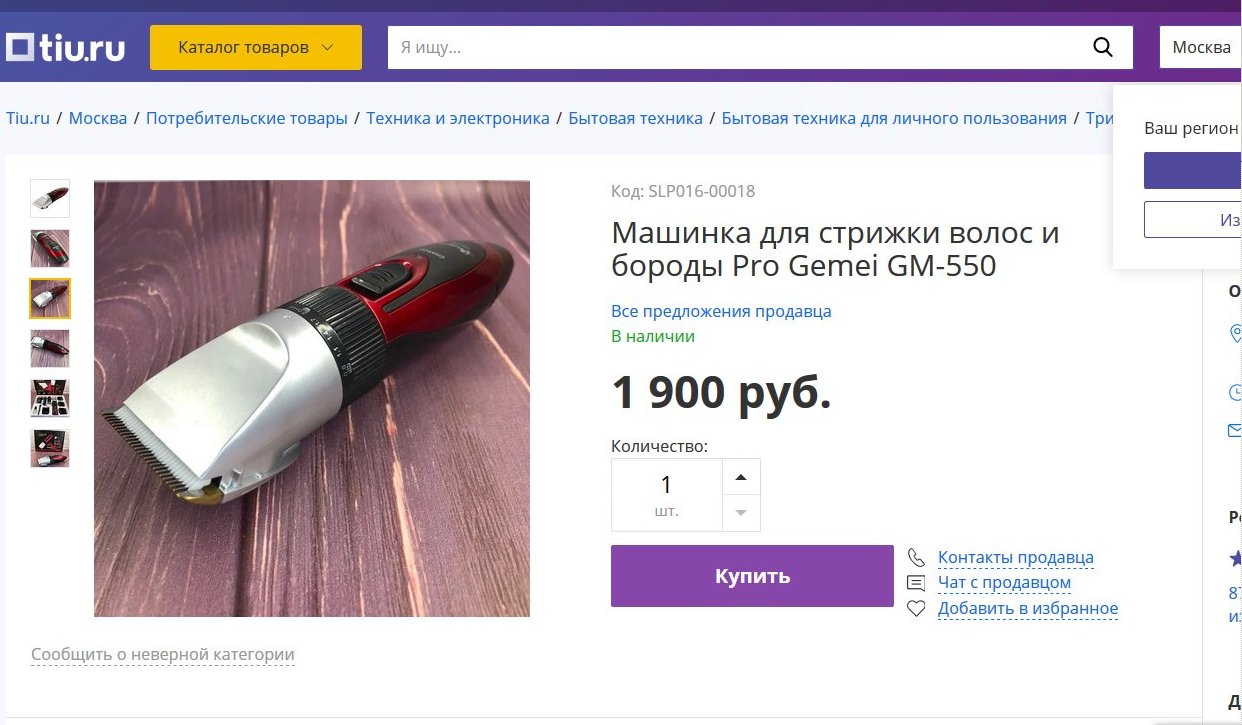Open the Москва region selector
This screenshot has height=725, width=1242.
click(1201, 47)
